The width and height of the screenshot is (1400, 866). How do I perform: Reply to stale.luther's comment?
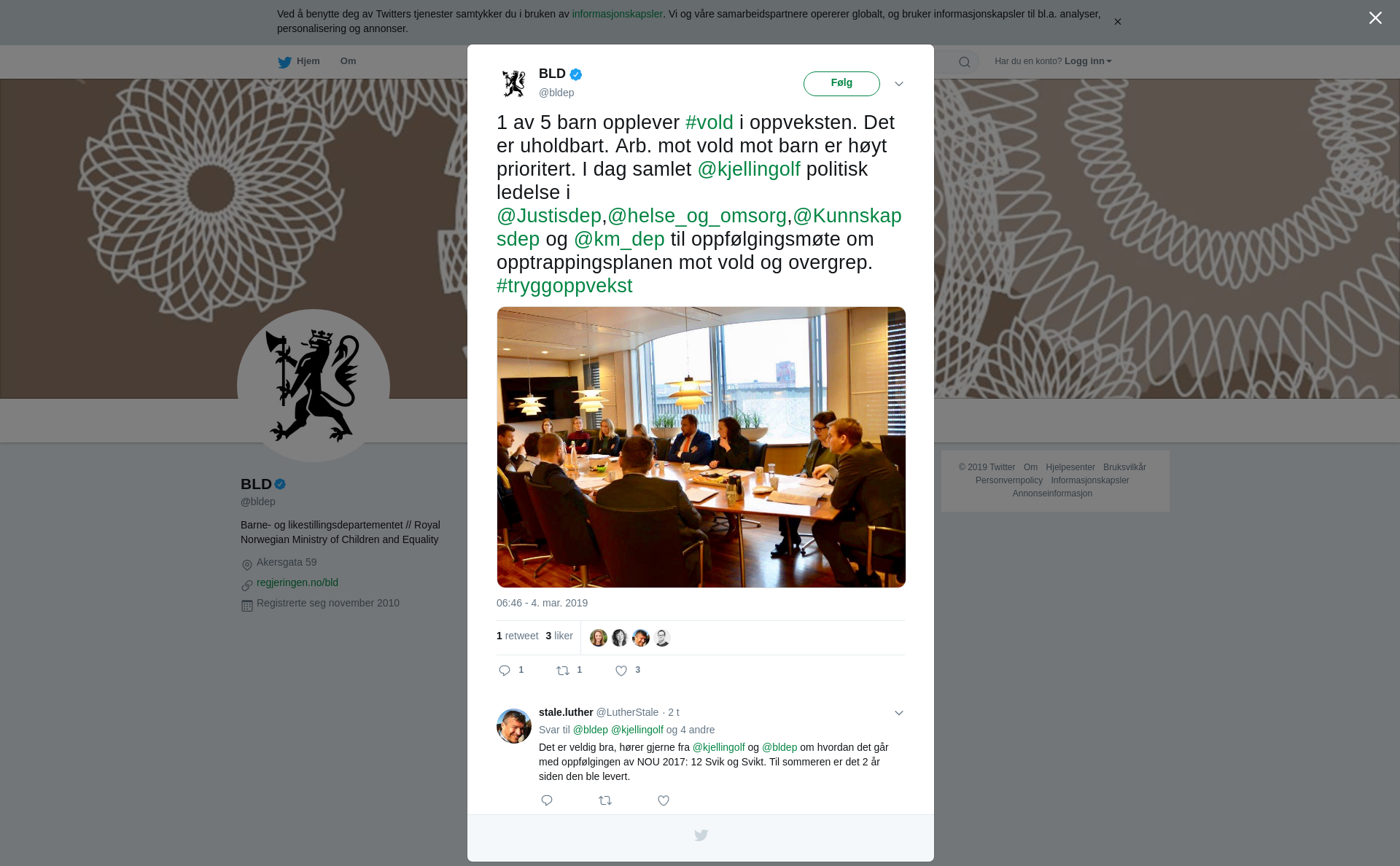[x=547, y=800]
